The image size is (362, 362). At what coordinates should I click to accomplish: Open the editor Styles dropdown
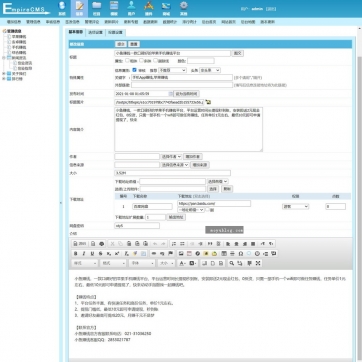point(85,263)
